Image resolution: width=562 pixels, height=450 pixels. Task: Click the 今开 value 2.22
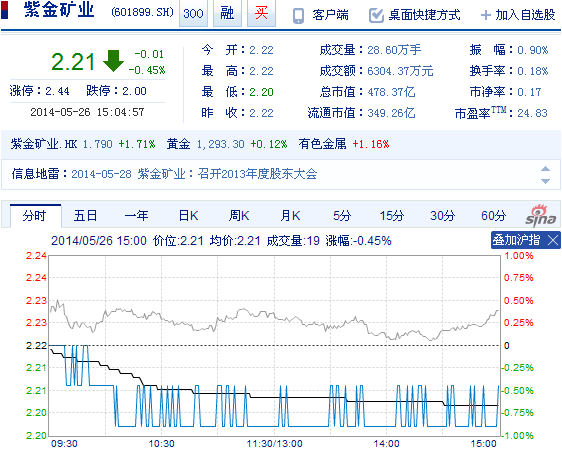[261, 50]
